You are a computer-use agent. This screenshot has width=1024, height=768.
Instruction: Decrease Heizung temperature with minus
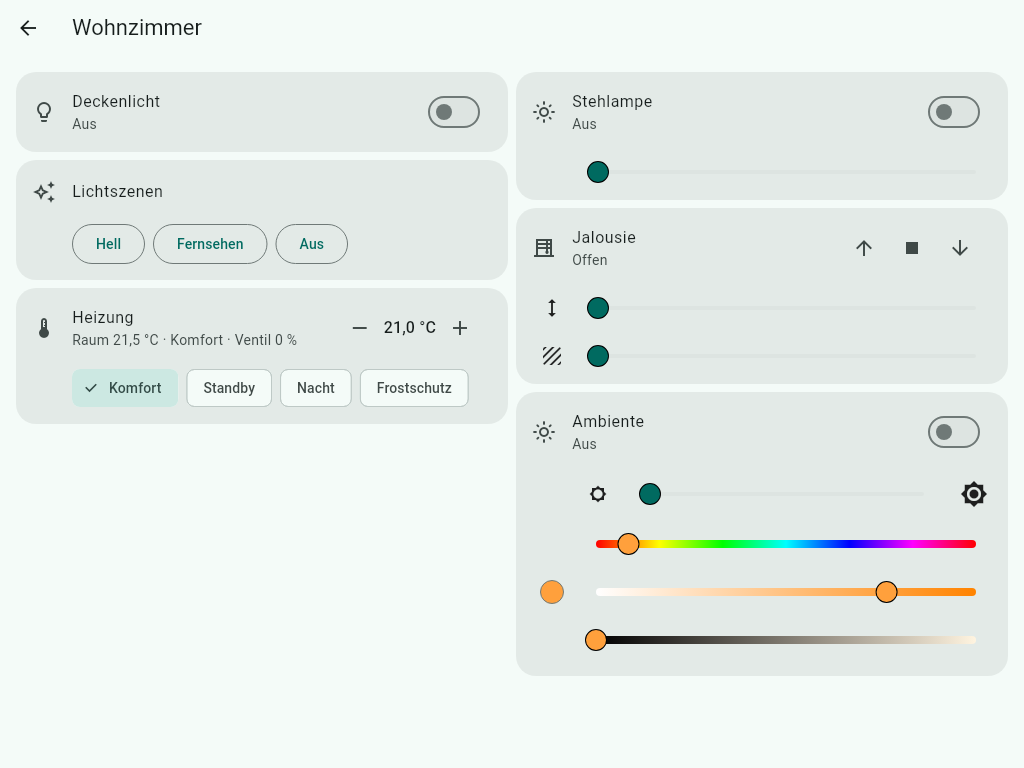(360, 328)
